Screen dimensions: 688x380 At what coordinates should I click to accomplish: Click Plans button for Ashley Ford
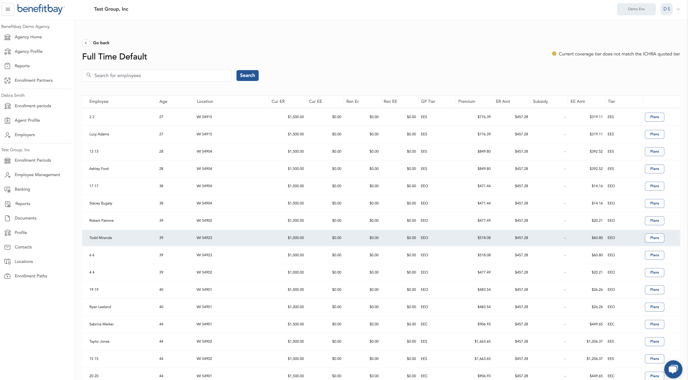coord(654,168)
